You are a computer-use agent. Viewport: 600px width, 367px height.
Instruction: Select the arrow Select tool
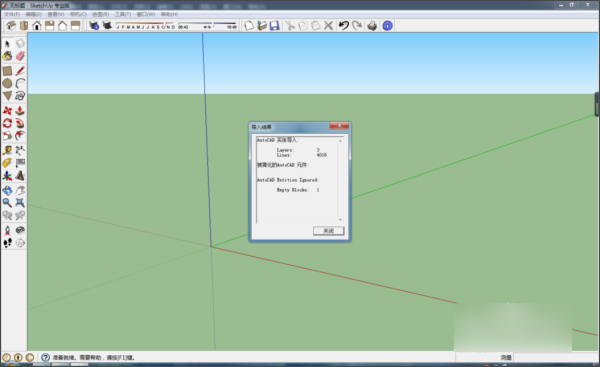pos(7,44)
